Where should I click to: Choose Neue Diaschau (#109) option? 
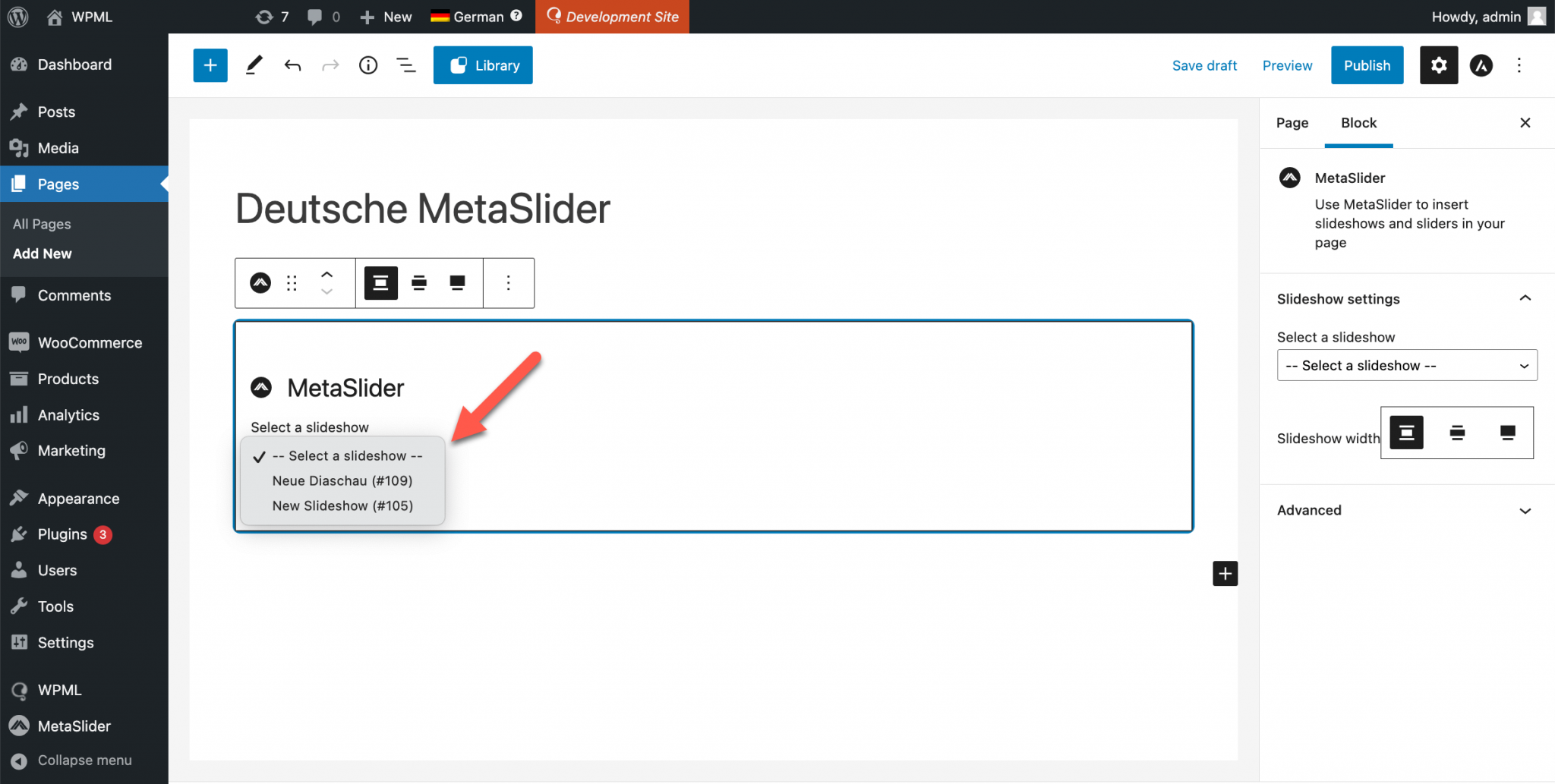point(342,480)
